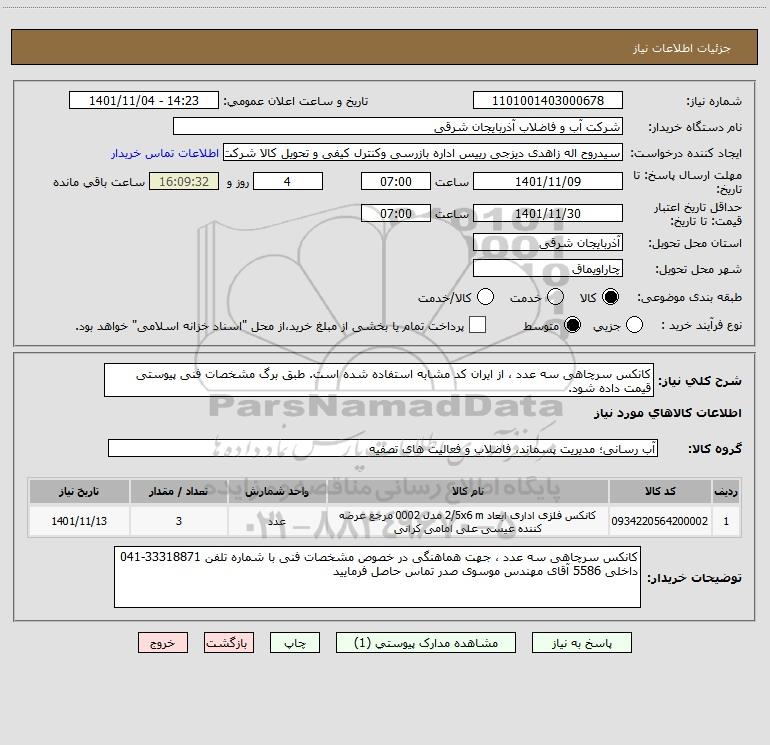Click the item name cell کانکس فلزی اداری
The image size is (770, 745).
[x=468, y=521]
